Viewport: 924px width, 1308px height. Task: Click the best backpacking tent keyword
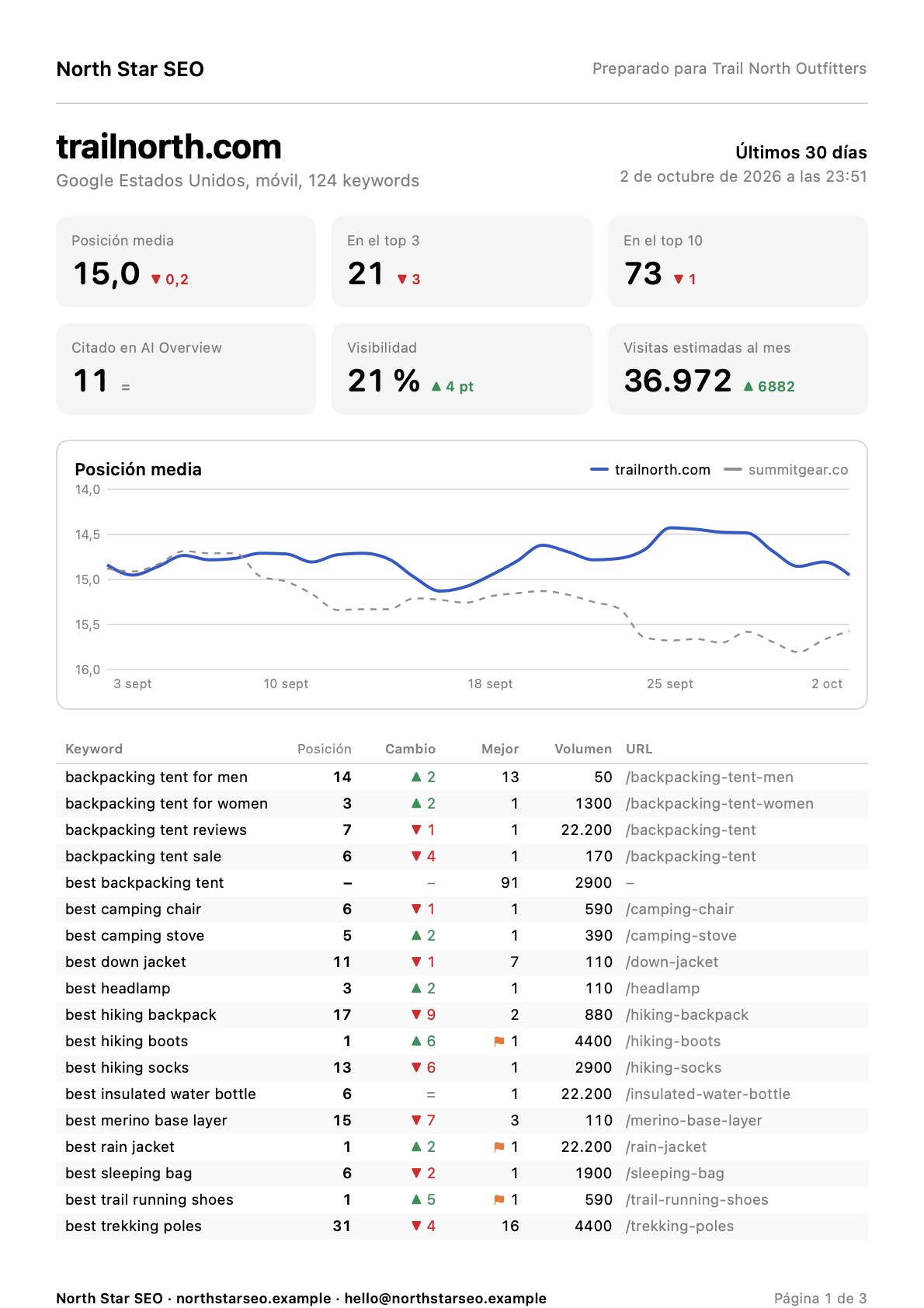(144, 883)
